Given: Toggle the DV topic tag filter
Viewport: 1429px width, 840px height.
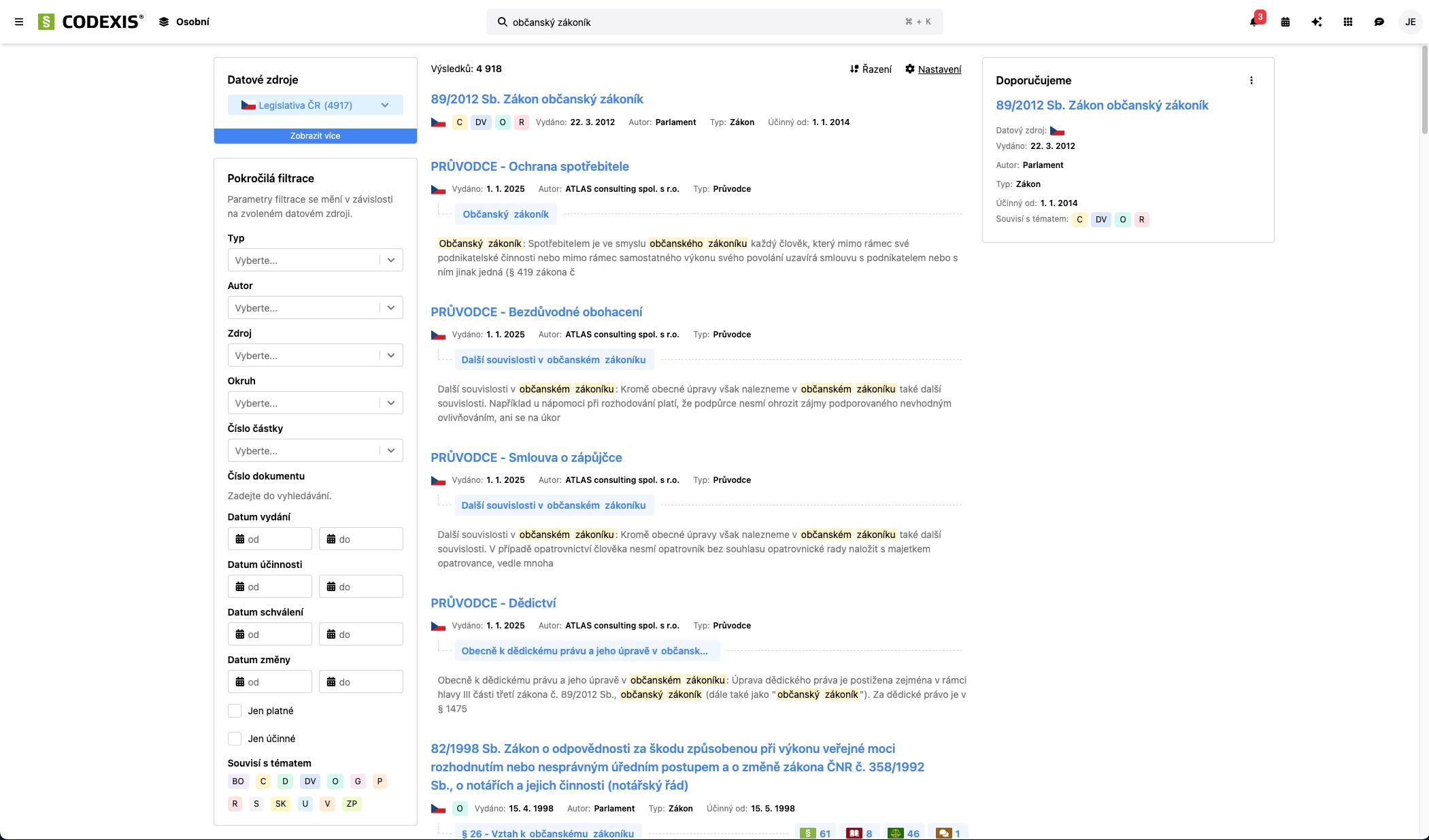Looking at the screenshot, I should [x=310, y=782].
